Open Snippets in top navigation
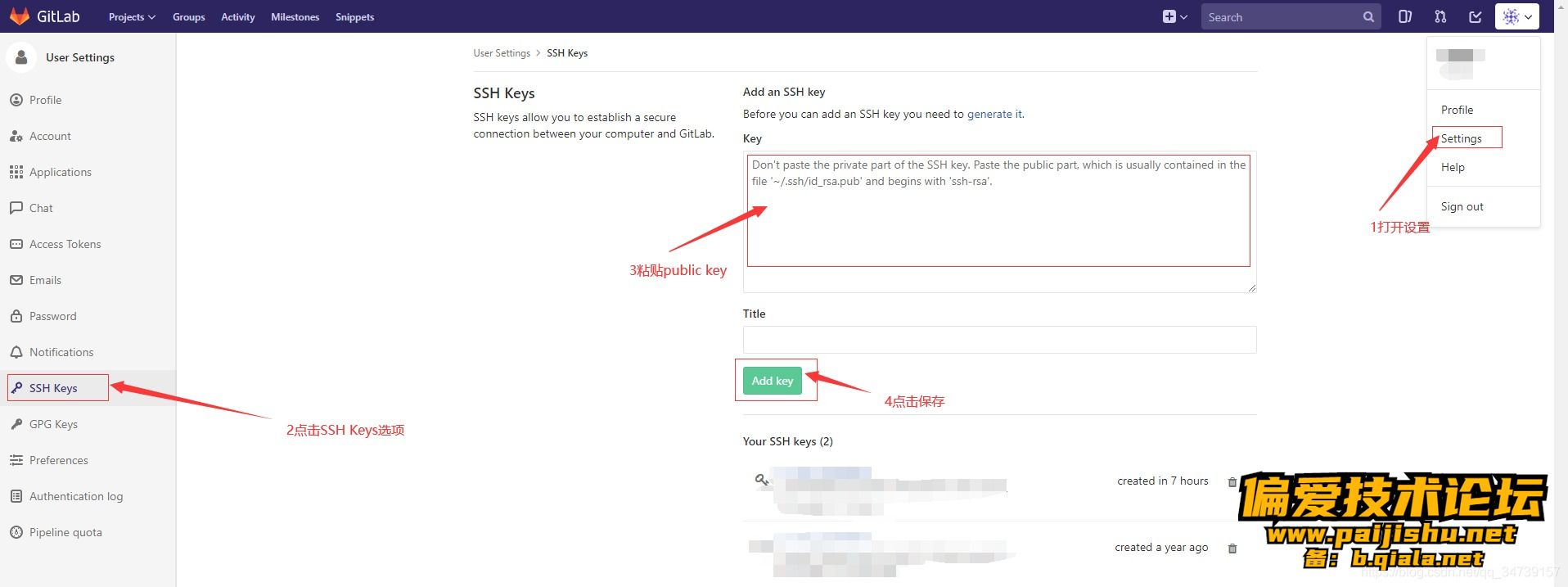1568x587 pixels. pos(355,17)
